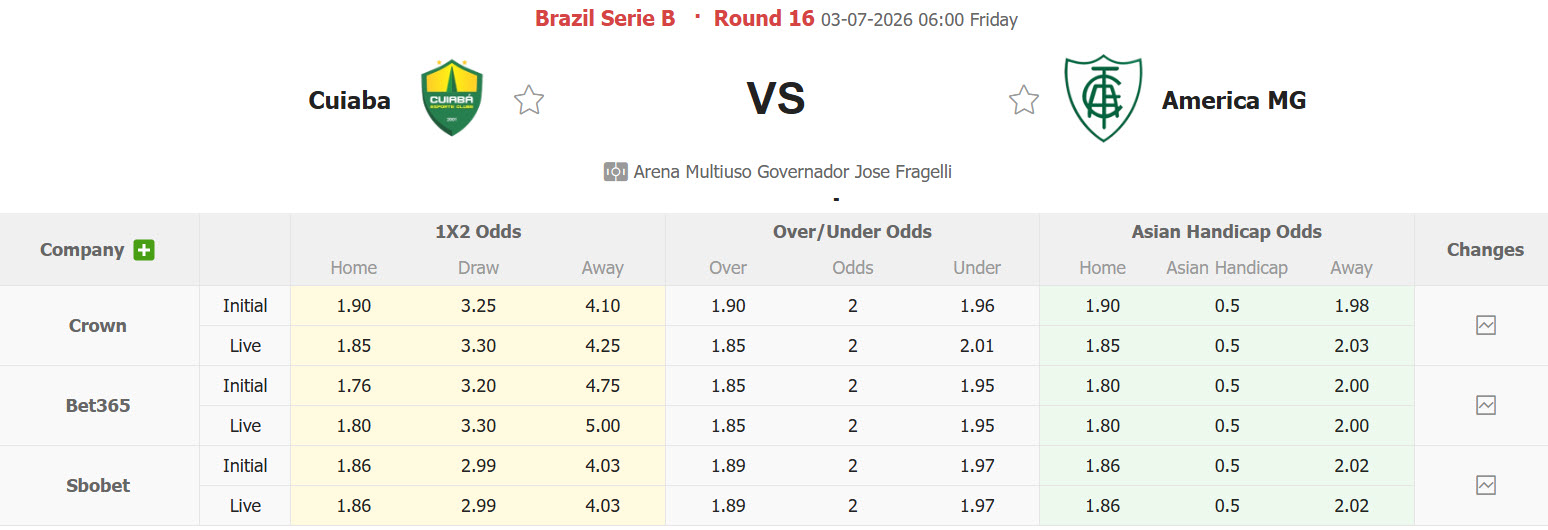1548x530 pixels.
Task: Open the Brazil Serie B league link
Action: [605, 19]
